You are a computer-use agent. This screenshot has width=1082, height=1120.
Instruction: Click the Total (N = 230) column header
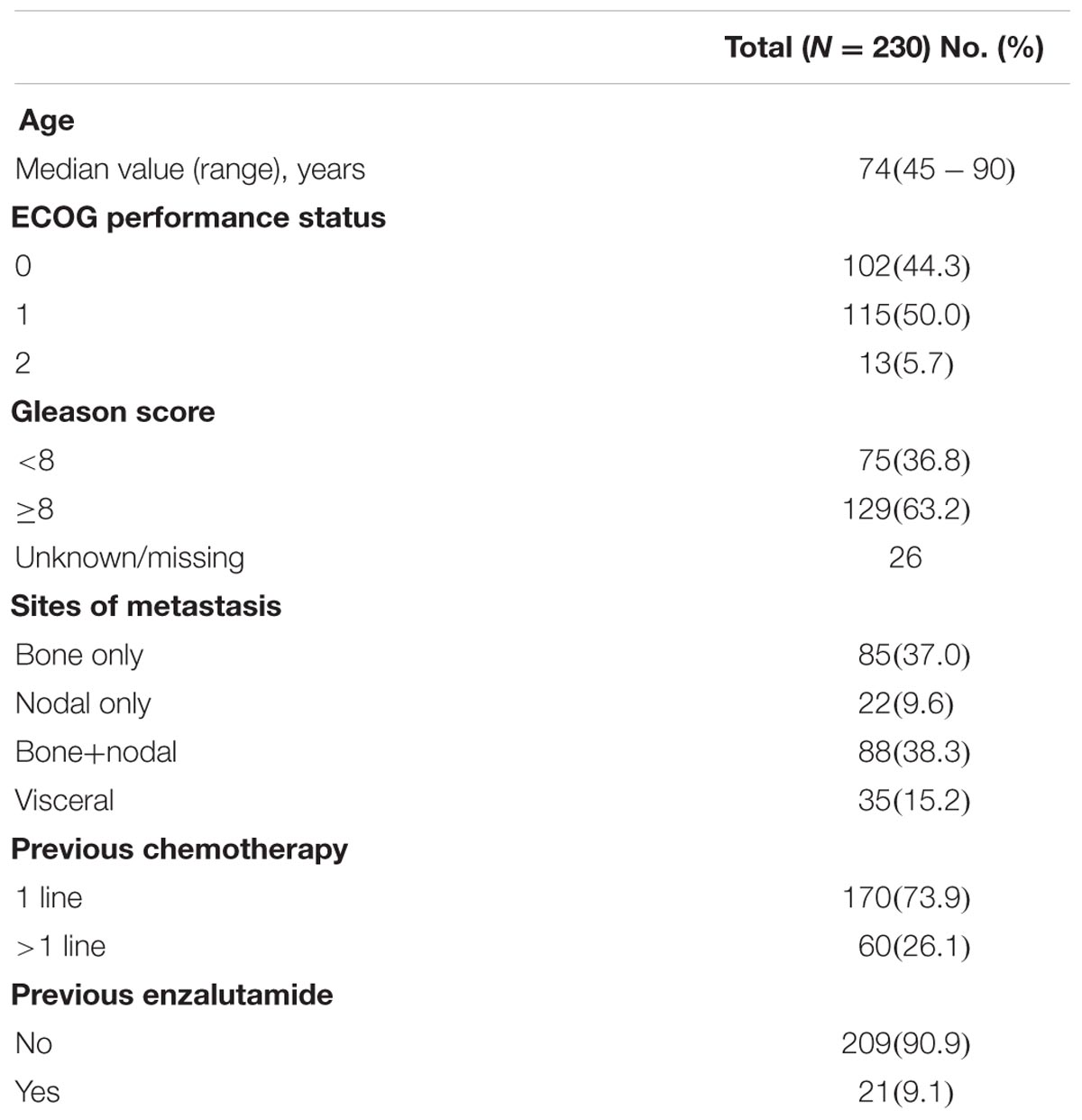(x=884, y=47)
